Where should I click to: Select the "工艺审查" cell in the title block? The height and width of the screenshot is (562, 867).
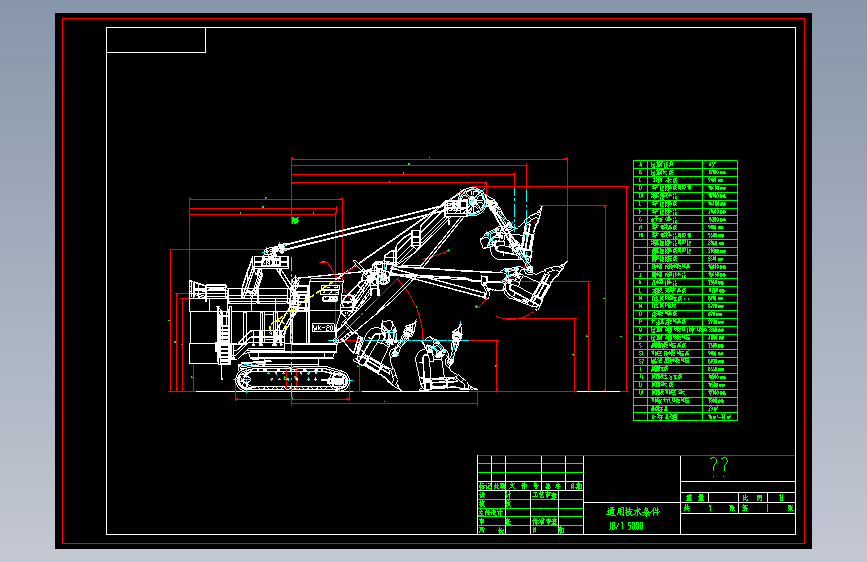click(x=545, y=495)
